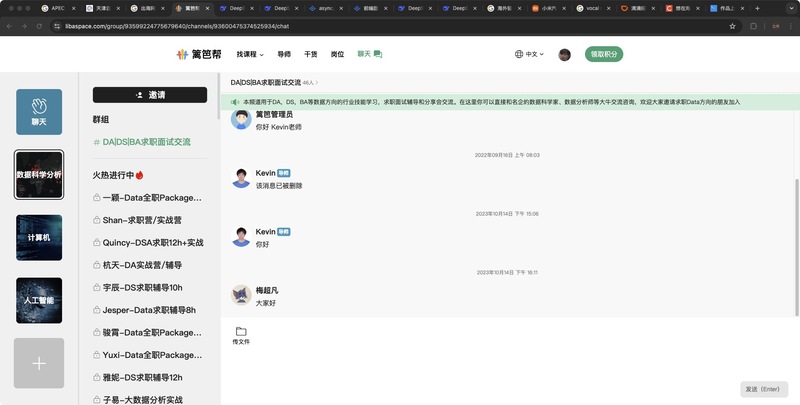Screen dimensions: 800x405
Task: Open the browser extensions puzzle icon
Action: click(x=753, y=26)
